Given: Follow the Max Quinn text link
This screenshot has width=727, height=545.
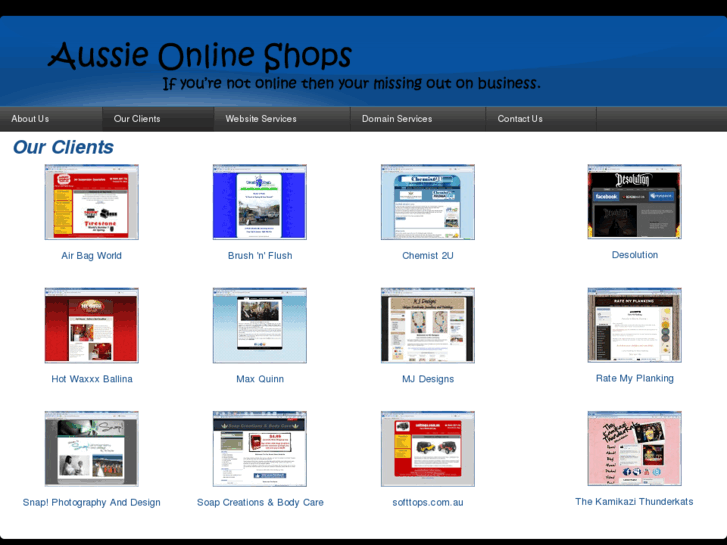Looking at the screenshot, I should (260, 379).
